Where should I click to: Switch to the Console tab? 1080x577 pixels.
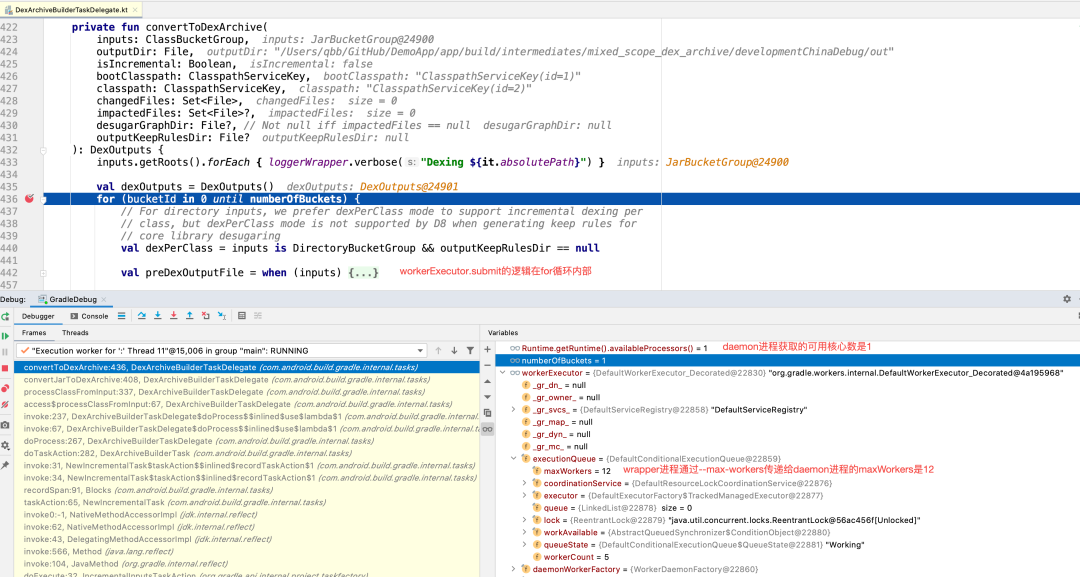[x=90, y=316]
